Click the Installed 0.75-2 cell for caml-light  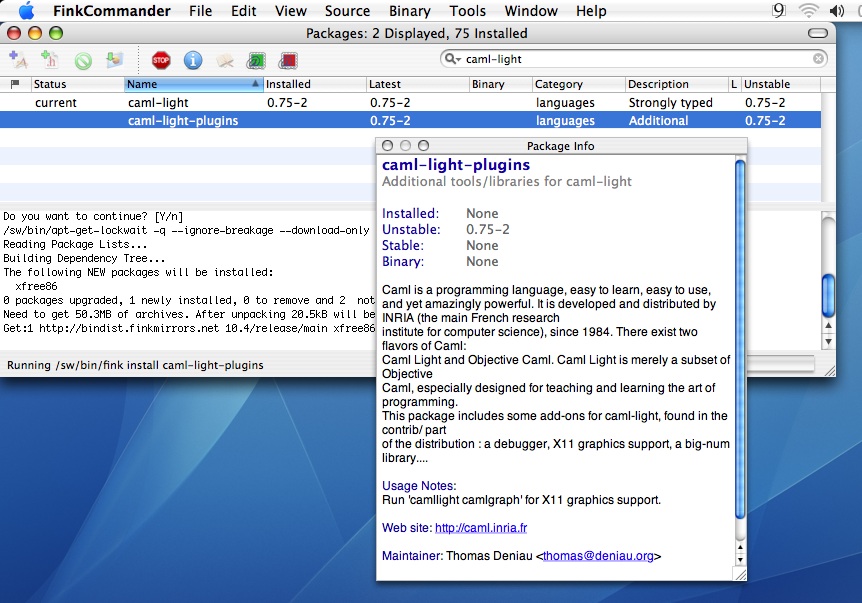(x=287, y=103)
